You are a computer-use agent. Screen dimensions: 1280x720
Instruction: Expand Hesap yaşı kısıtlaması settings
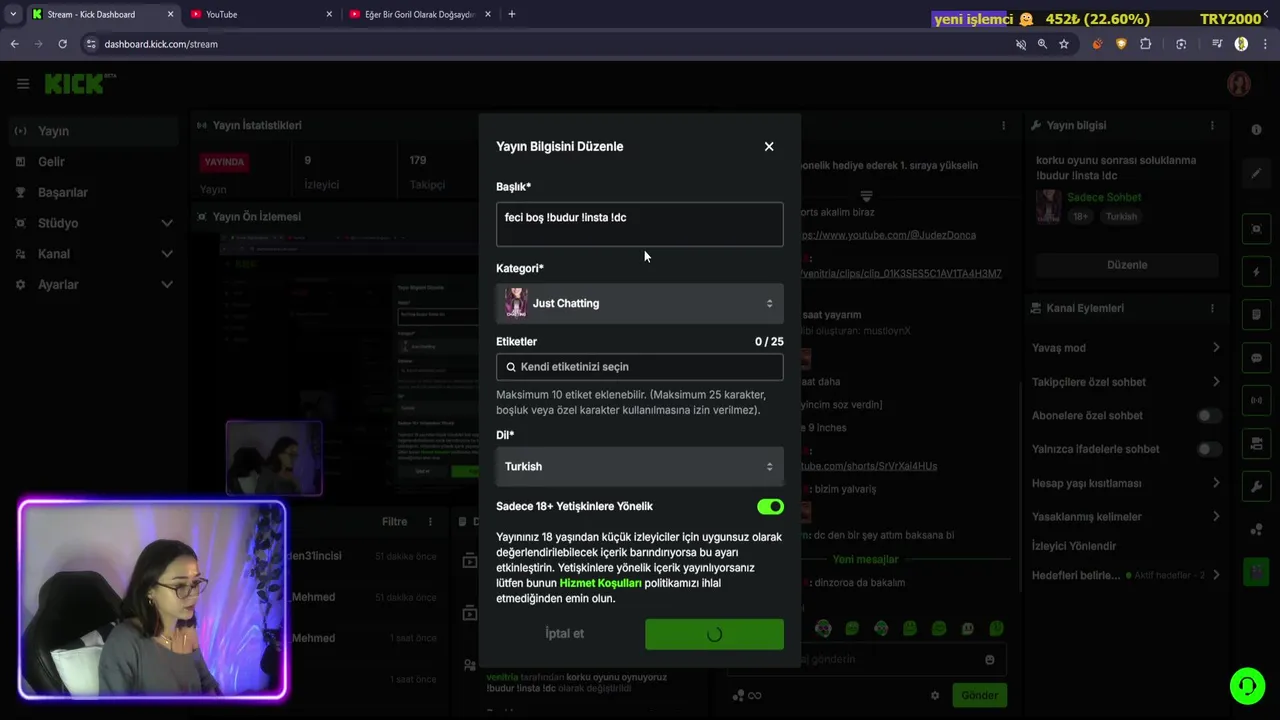(1126, 483)
